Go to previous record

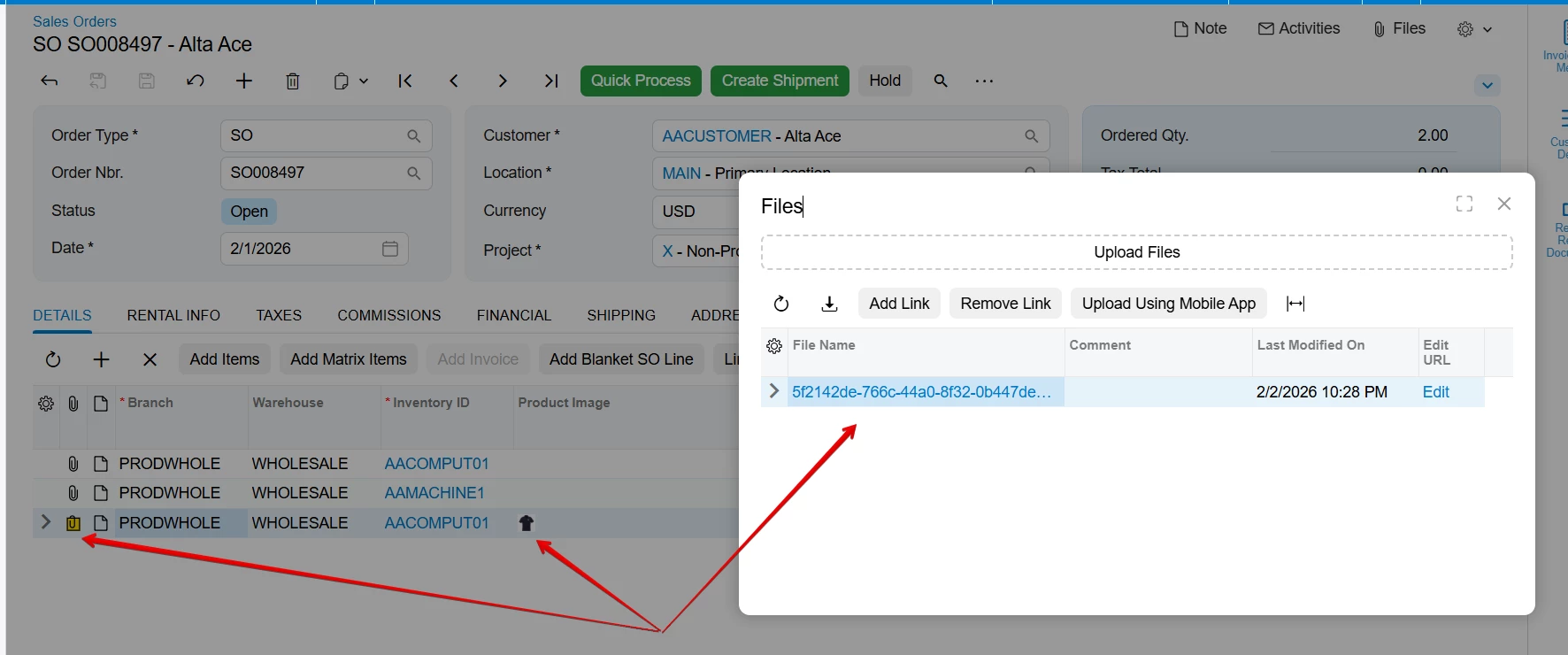click(x=454, y=81)
